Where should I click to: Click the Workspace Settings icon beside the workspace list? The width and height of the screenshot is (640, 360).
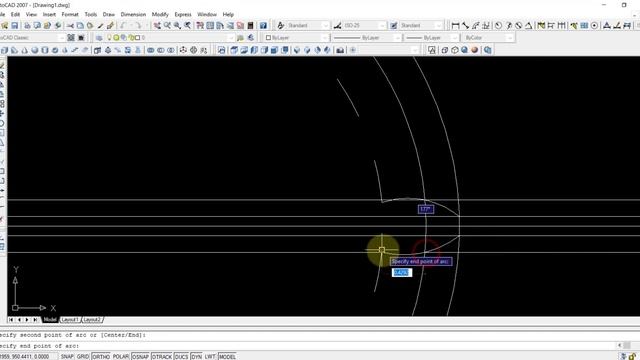pyautogui.click(x=71, y=38)
